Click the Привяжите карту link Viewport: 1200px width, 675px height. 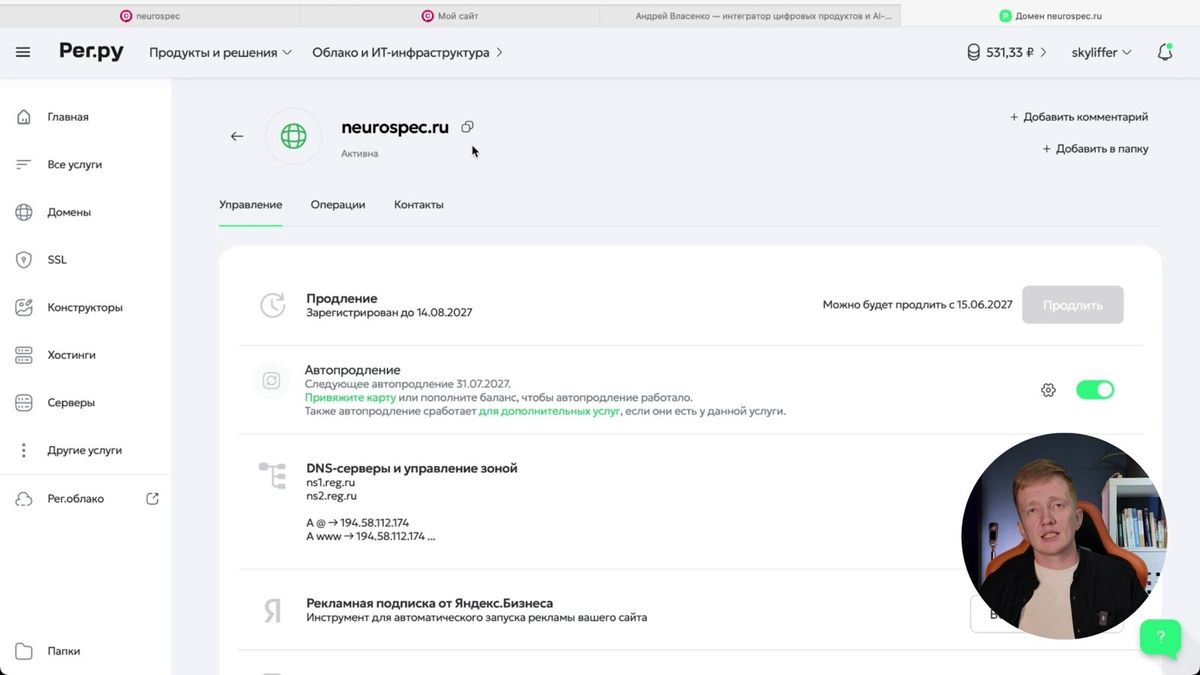coord(350,397)
